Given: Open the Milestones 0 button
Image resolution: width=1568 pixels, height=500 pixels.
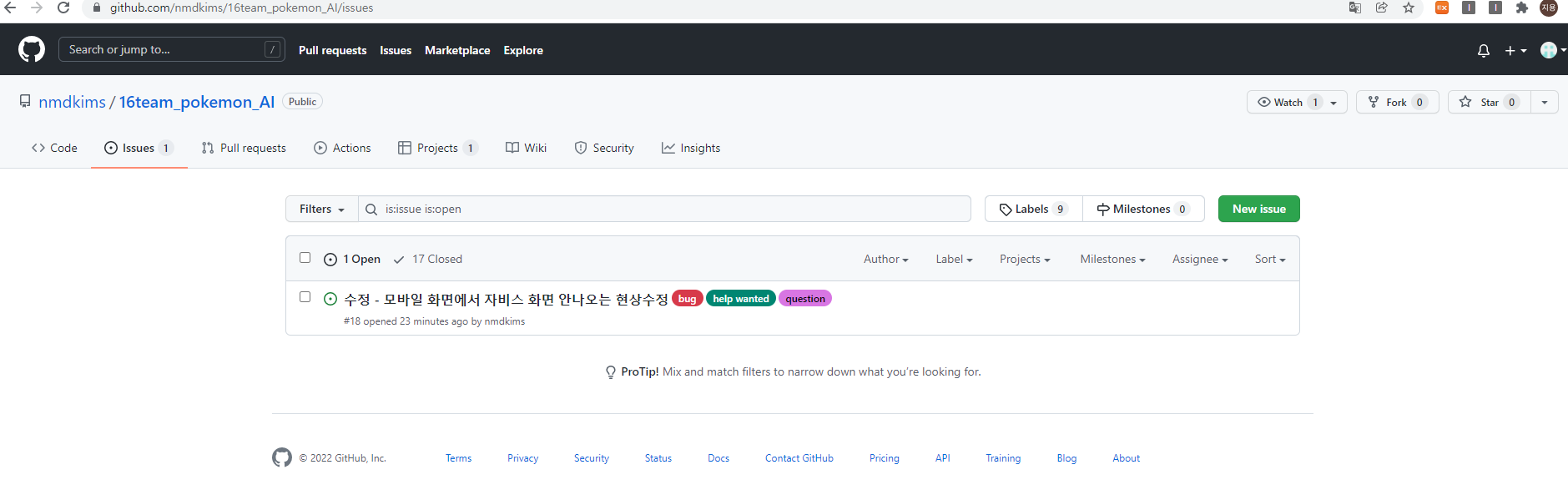Looking at the screenshot, I should [x=1143, y=209].
